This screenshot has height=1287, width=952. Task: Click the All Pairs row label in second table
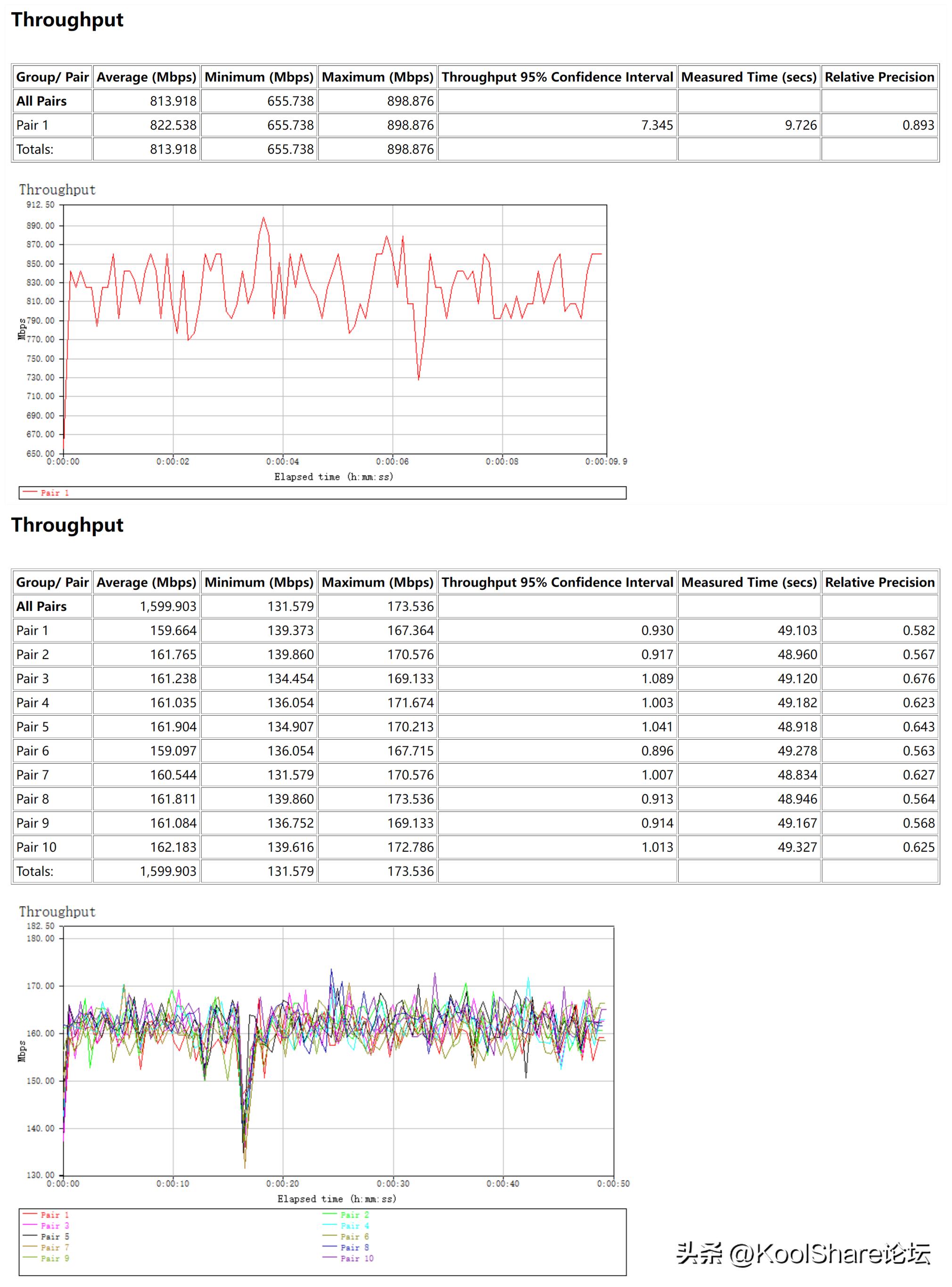(41, 606)
